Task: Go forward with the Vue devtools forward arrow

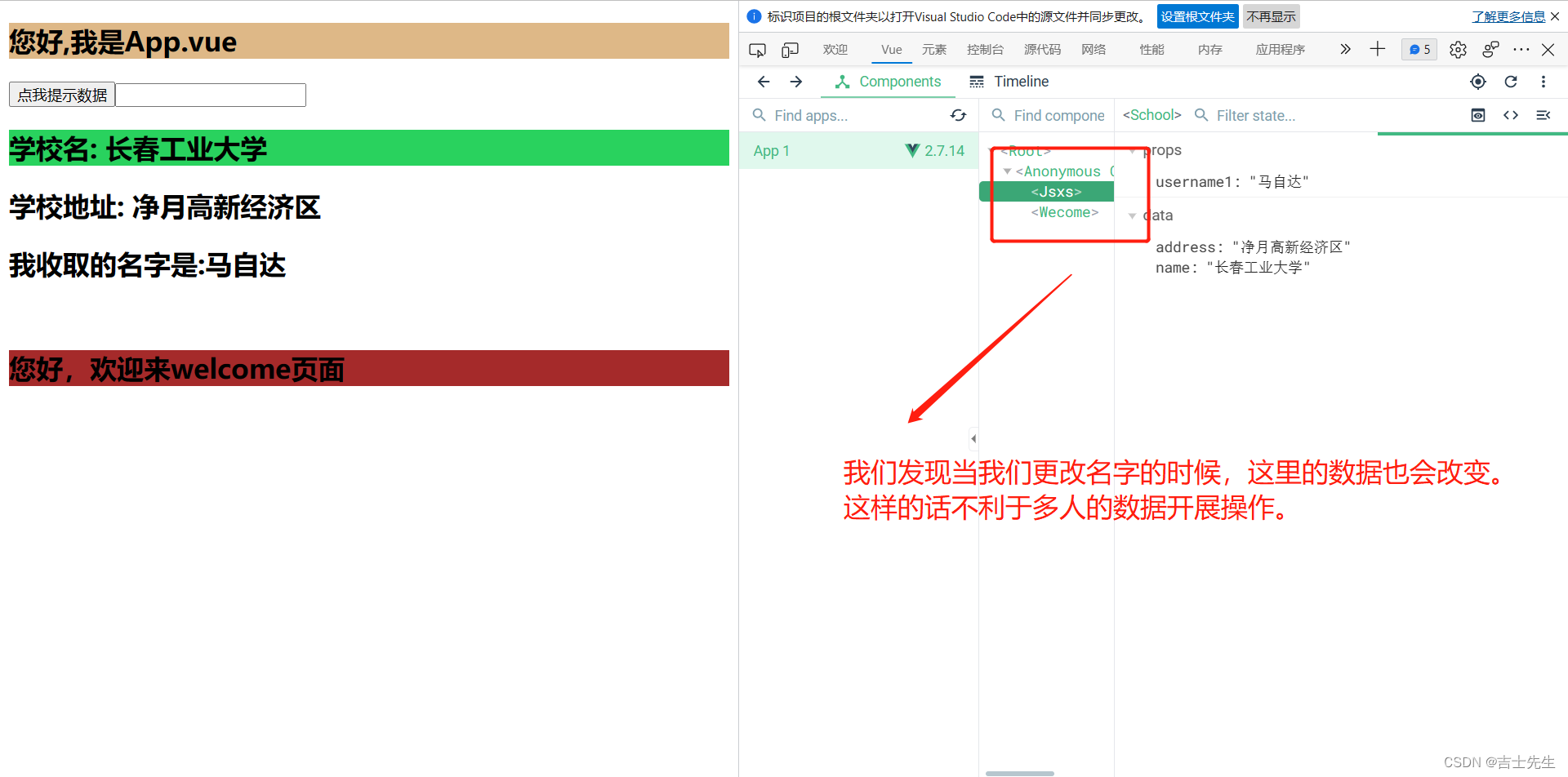Action: click(x=796, y=82)
